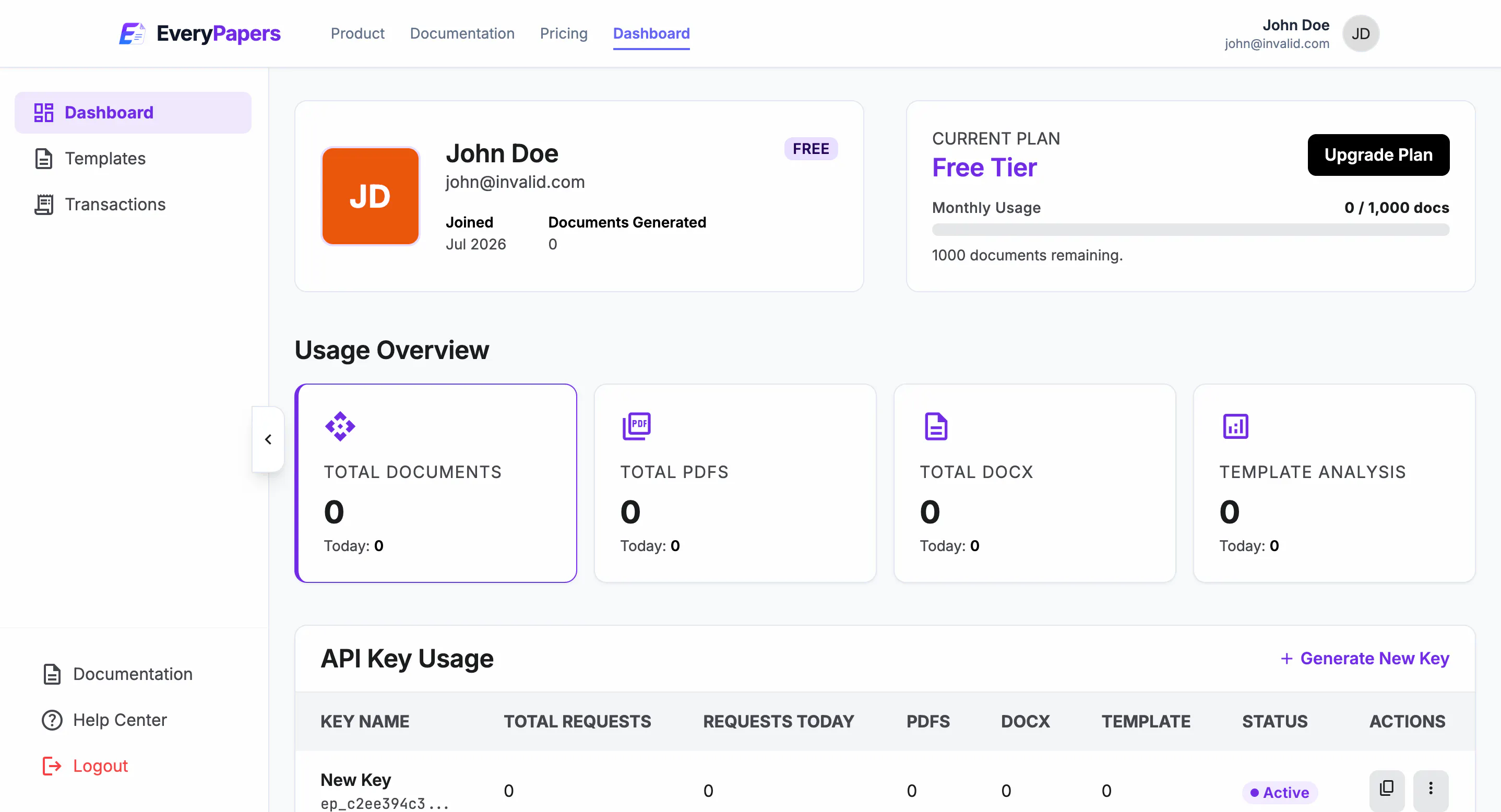
Task: Open the Documentation link in sidebar footer
Action: 133,674
